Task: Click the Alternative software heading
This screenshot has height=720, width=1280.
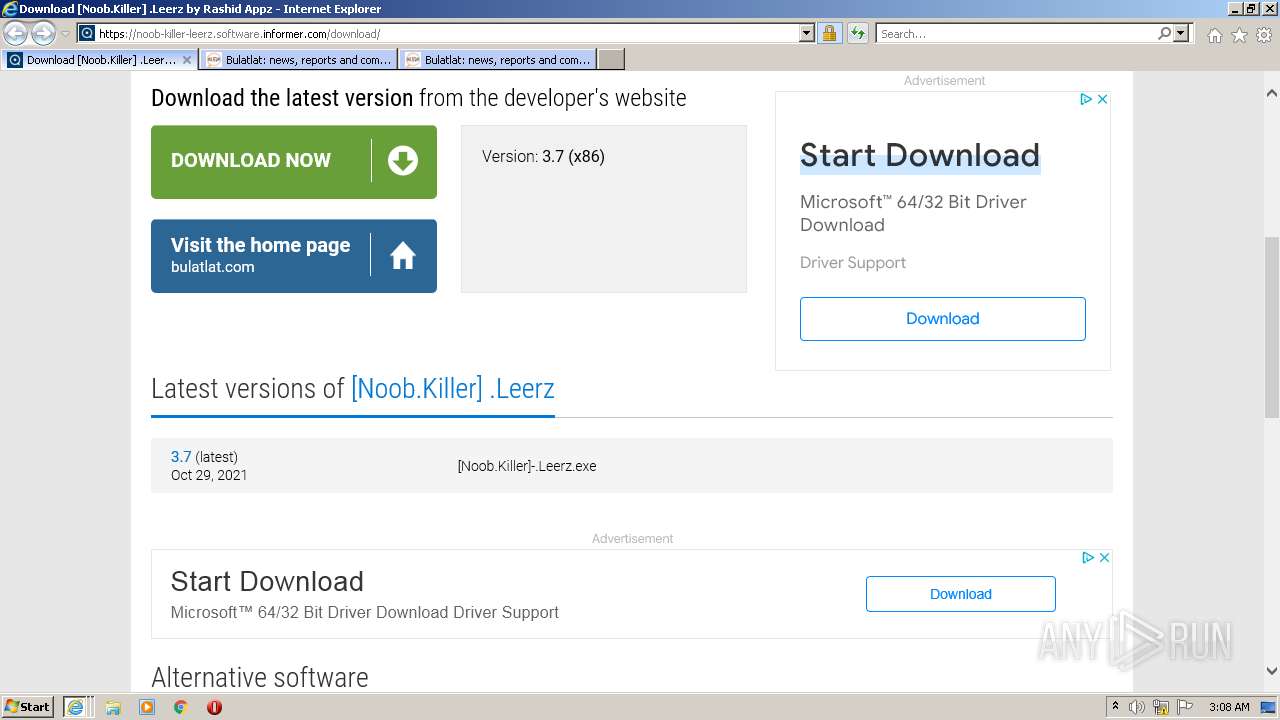Action: (x=260, y=677)
